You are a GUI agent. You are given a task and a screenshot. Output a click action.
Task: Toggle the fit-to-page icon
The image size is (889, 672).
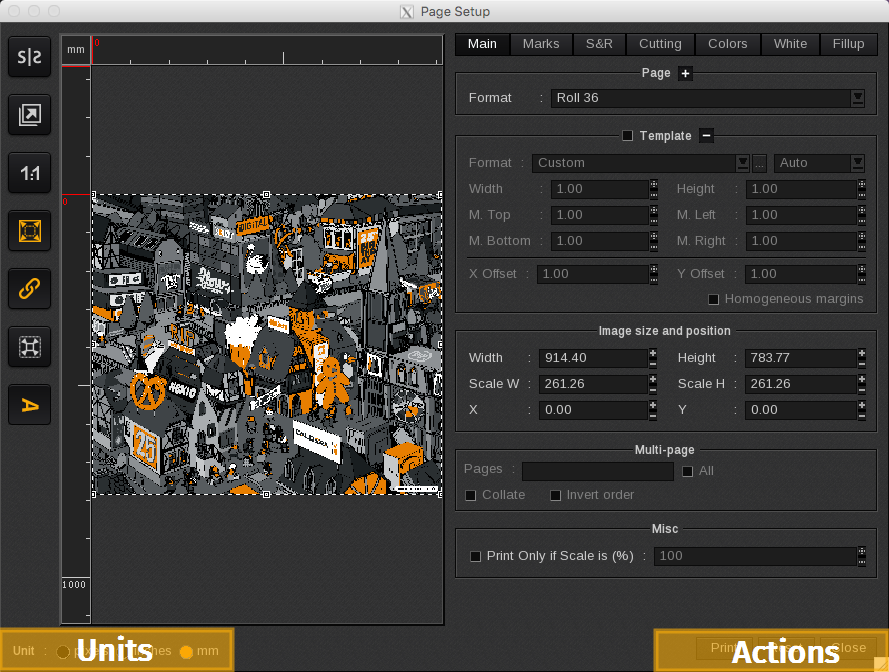[30, 231]
